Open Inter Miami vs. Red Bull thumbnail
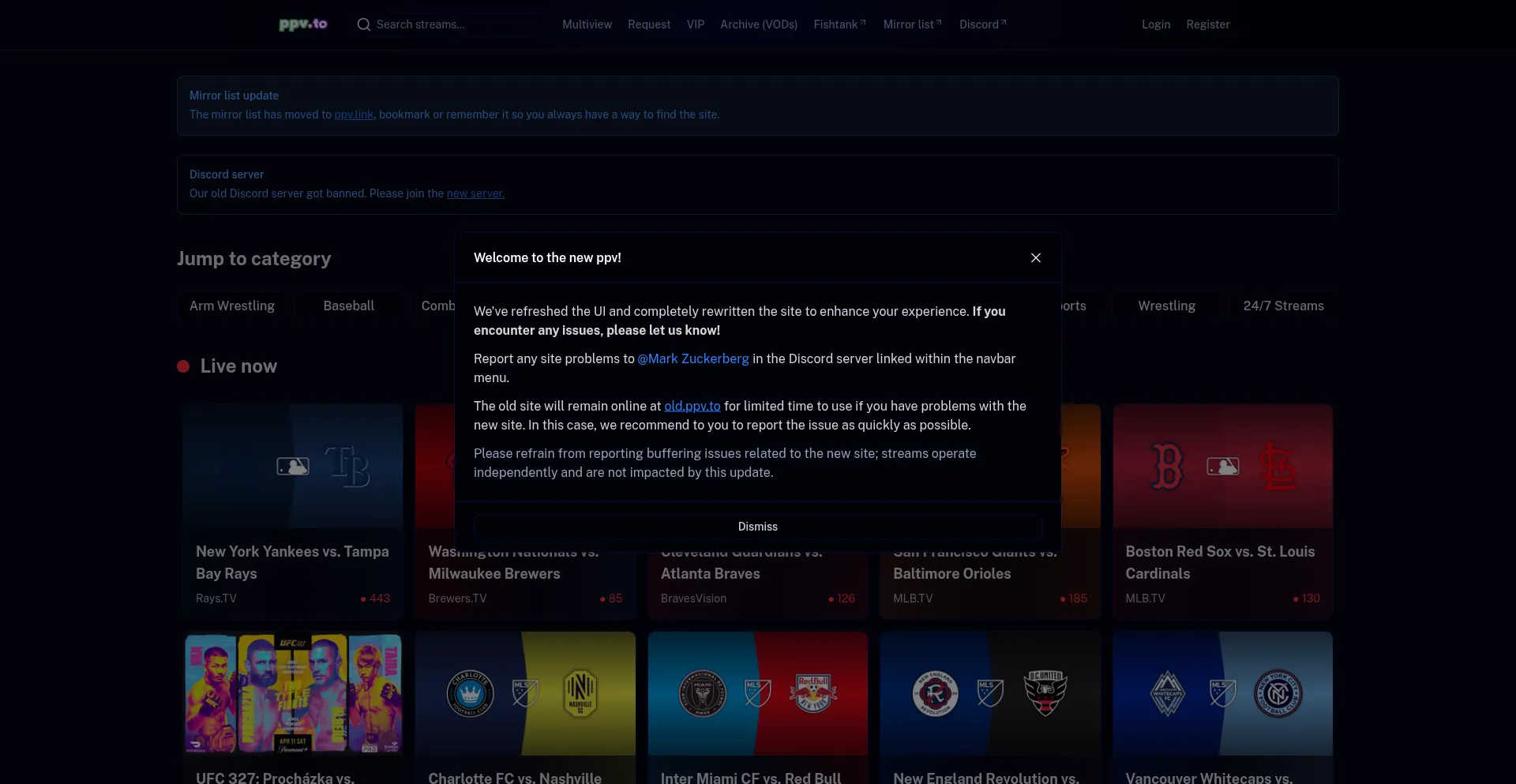Screen dimensions: 1516x784 (758, 693)
